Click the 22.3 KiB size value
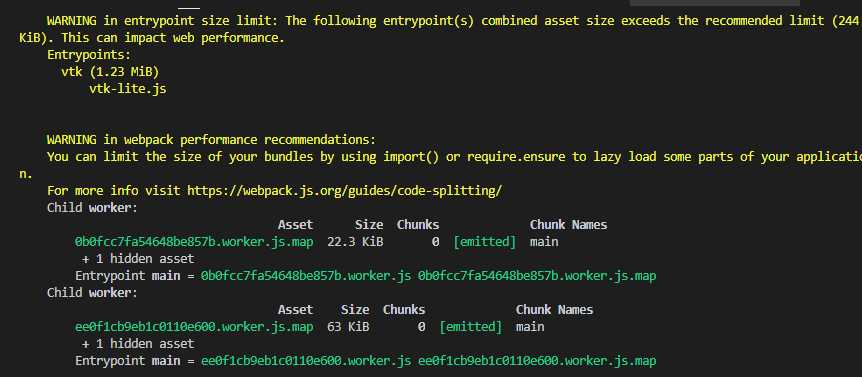Screen dimensions: 862x377 (x=355, y=242)
